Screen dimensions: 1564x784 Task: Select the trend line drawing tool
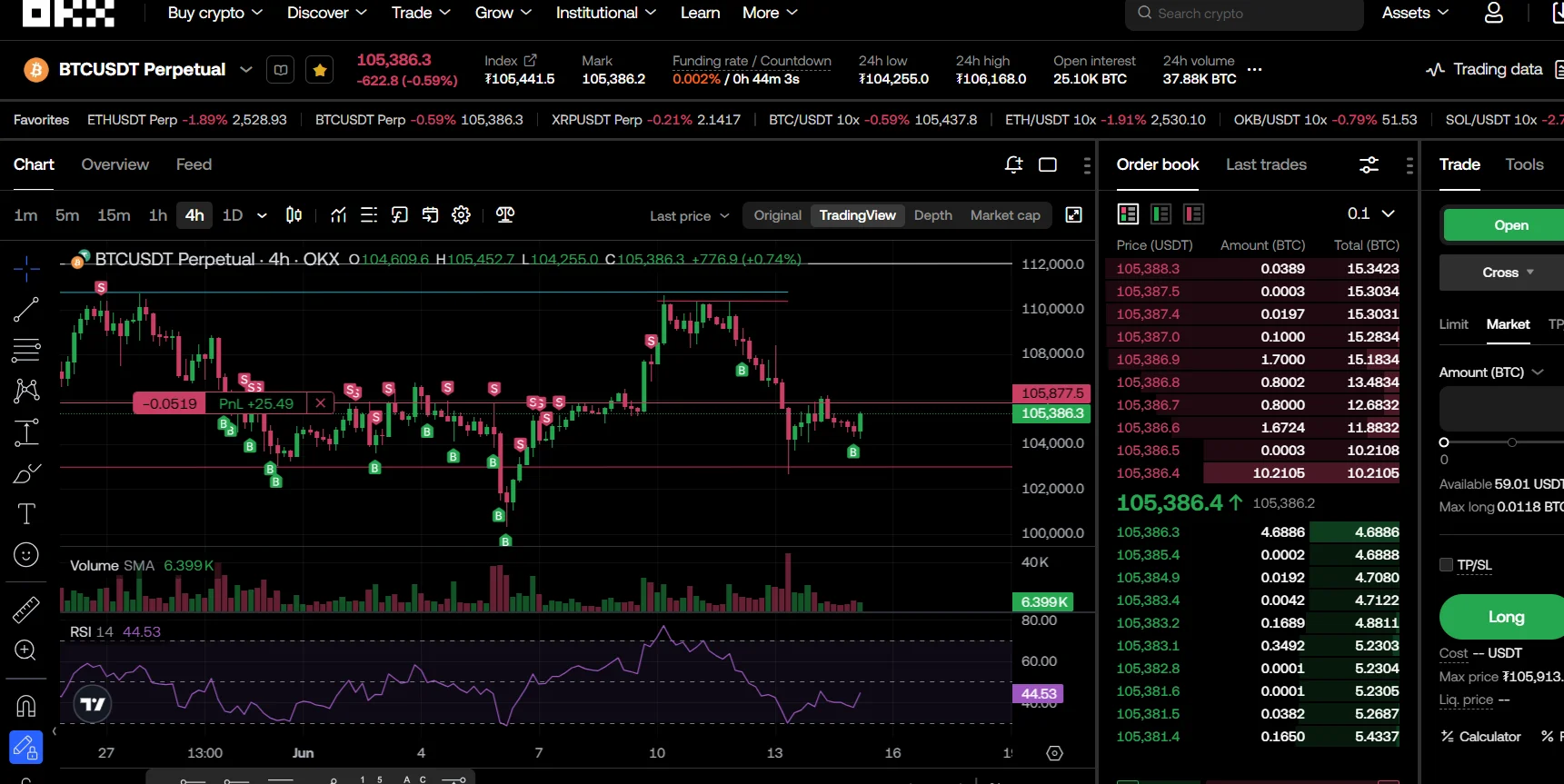pos(26,310)
